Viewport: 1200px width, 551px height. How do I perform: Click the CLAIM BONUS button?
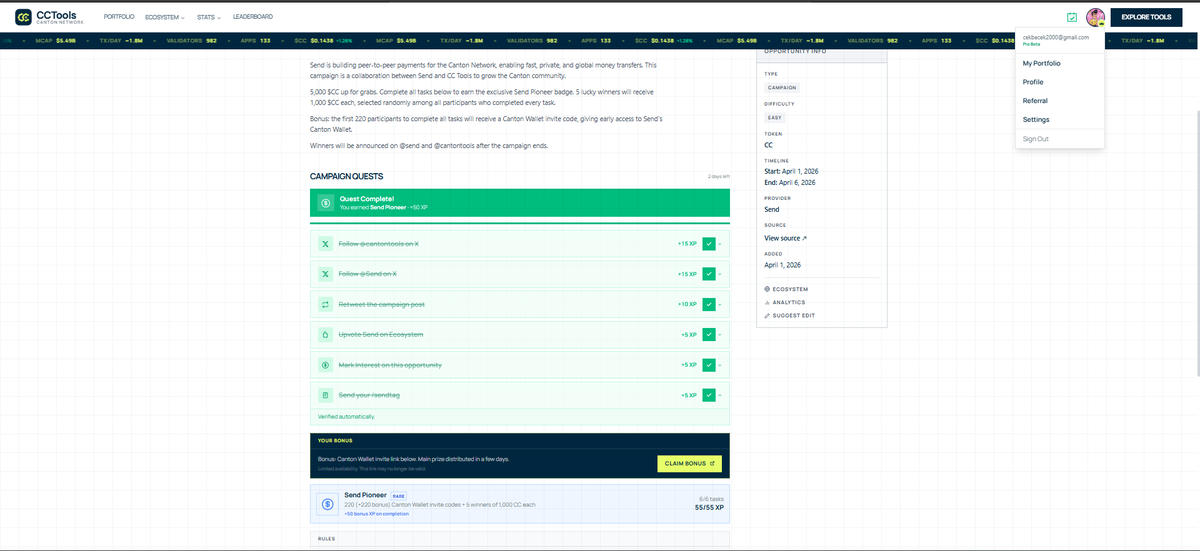coord(689,464)
